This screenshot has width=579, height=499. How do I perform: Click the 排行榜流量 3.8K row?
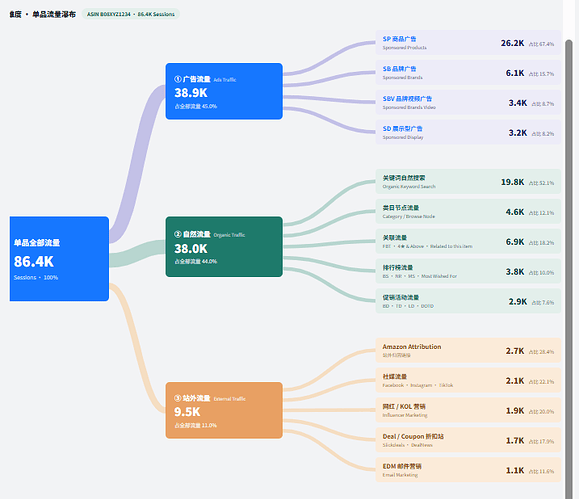(468, 271)
